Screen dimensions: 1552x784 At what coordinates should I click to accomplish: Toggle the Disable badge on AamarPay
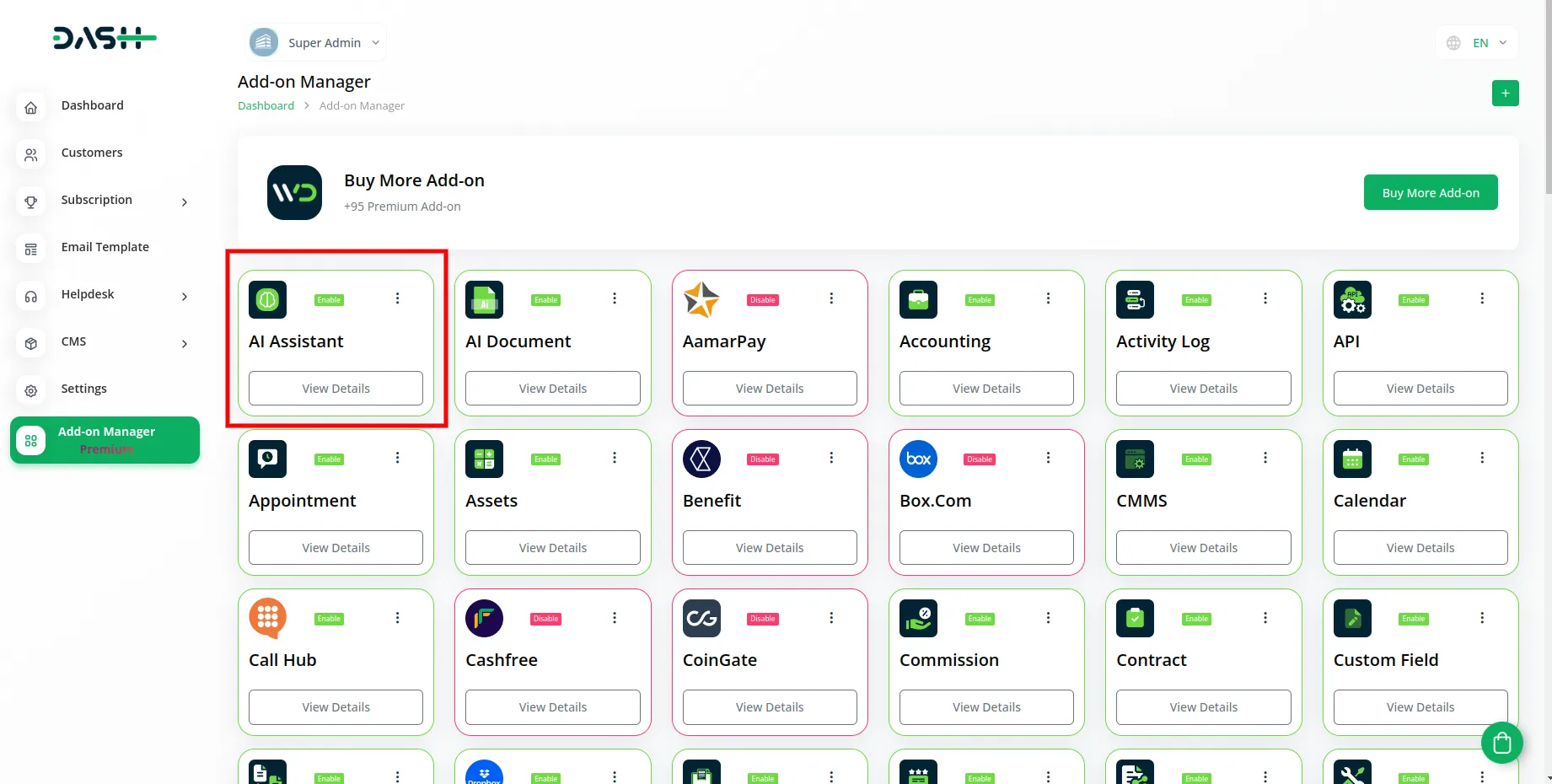(762, 300)
